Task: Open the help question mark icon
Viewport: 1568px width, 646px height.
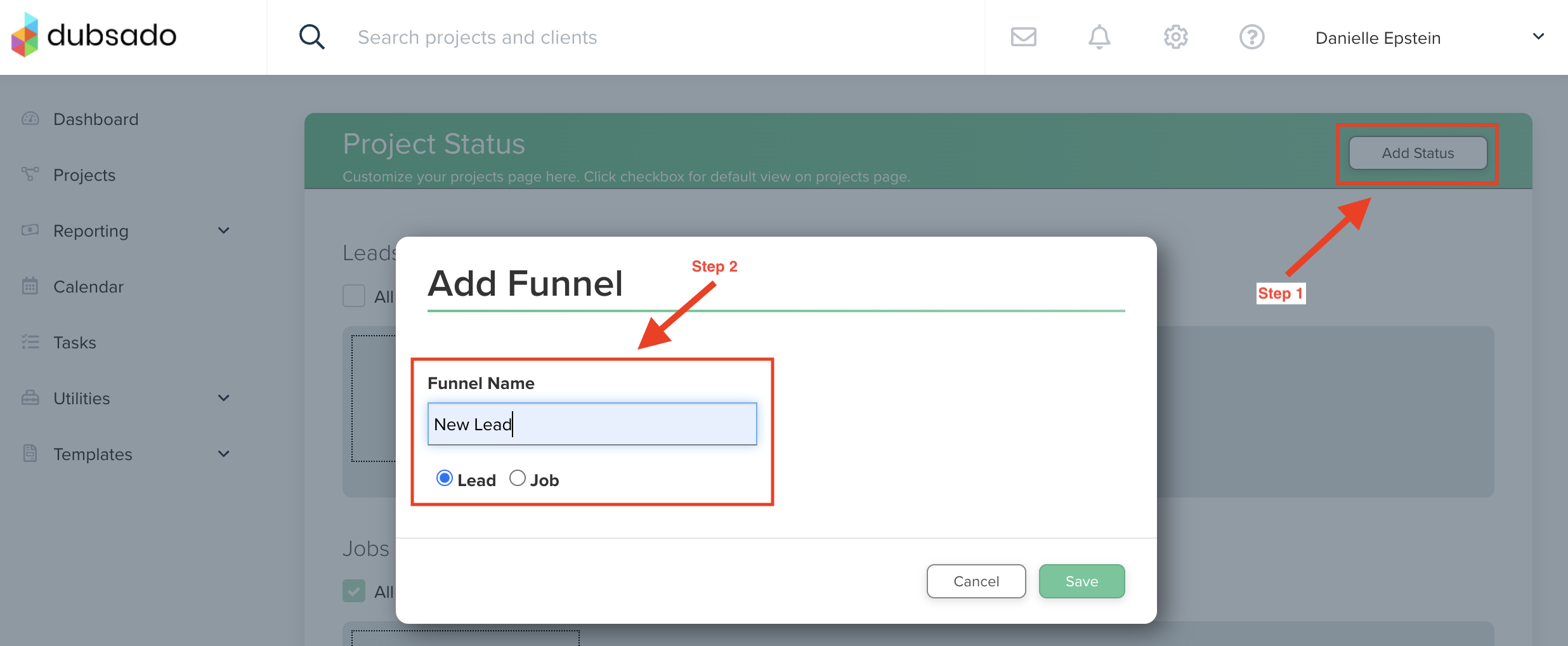Action: [1251, 37]
